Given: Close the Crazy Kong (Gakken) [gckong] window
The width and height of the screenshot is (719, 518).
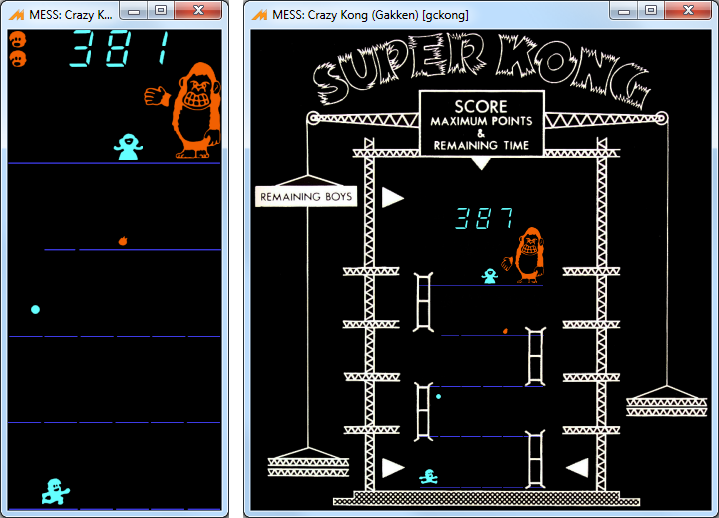Looking at the screenshot, I should (688, 11).
